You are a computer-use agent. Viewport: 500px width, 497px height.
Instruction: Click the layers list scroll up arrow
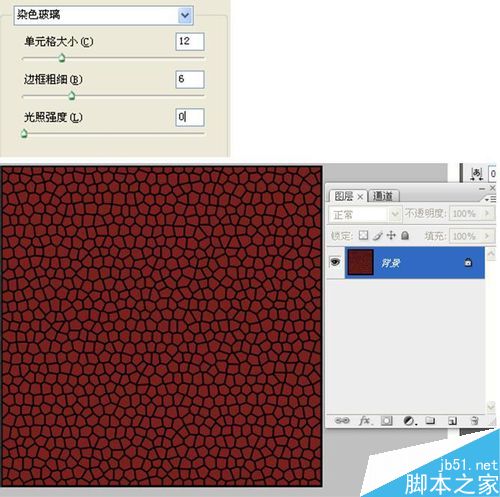tap(491, 254)
